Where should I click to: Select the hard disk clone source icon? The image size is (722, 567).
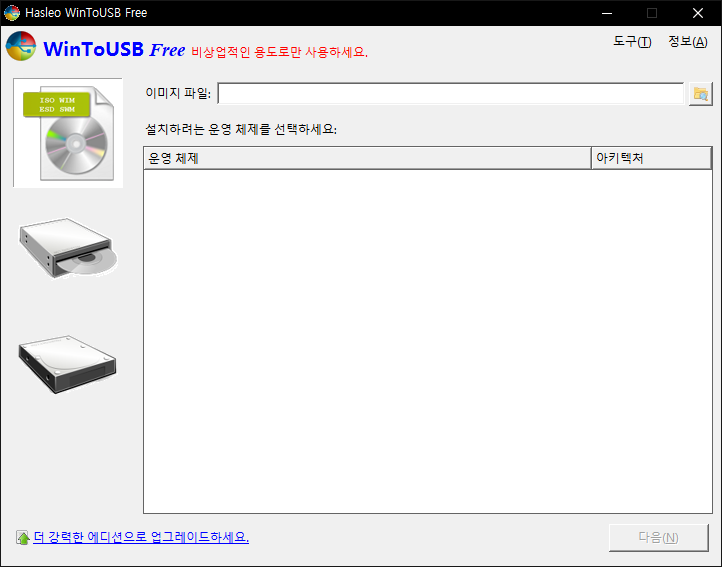pyautogui.click(x=68, y=364)
